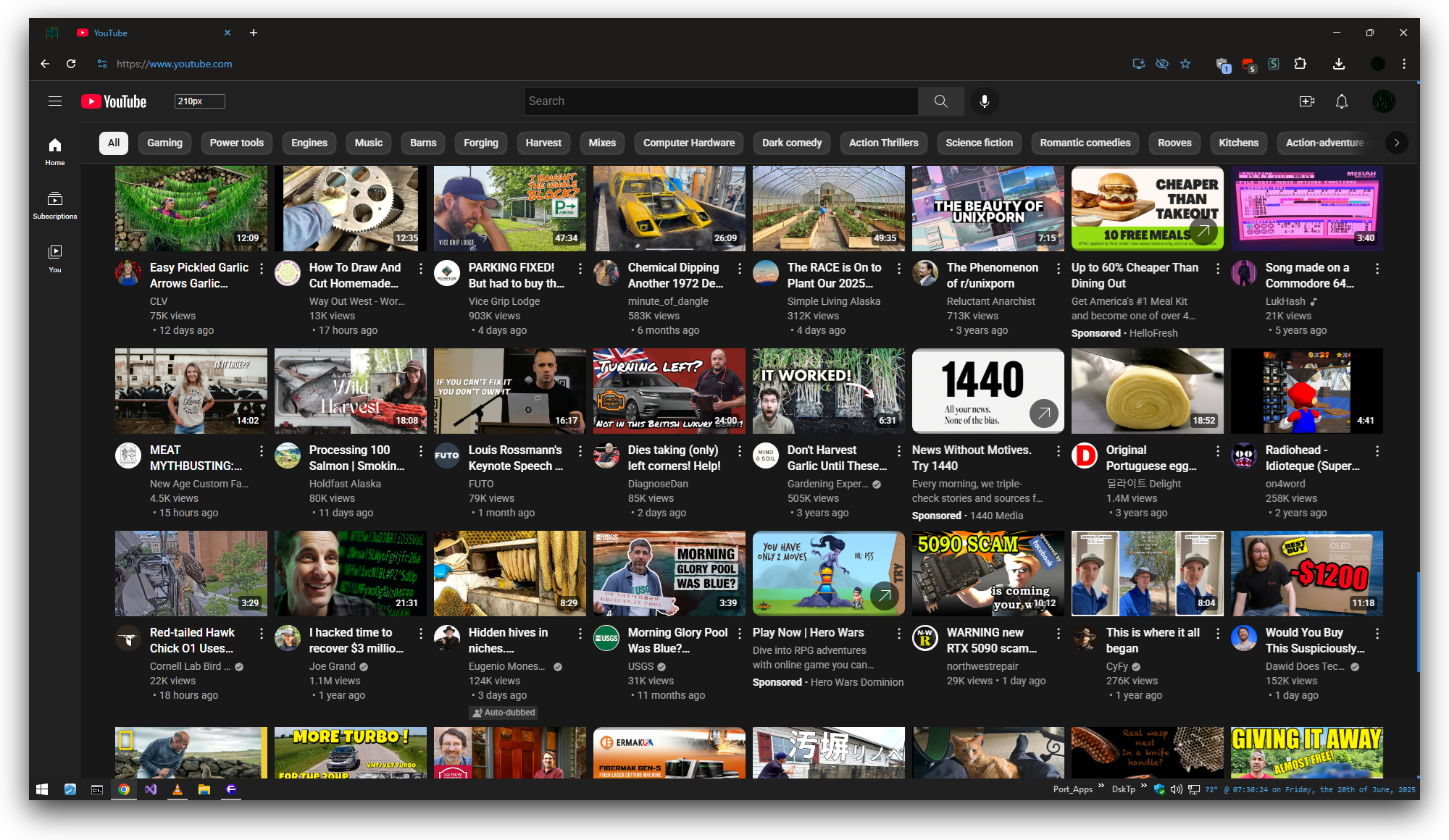Open the You section in sidebar
This screenshot has width=1449, height=840.
55,259
